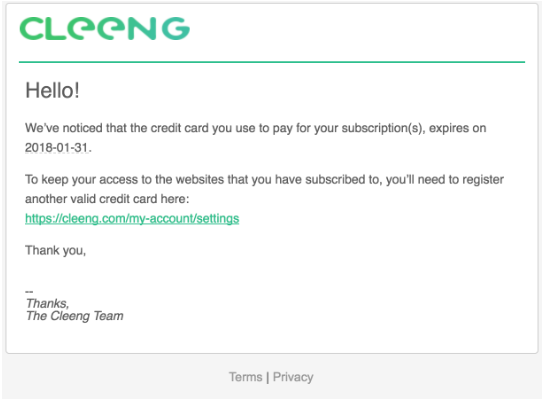This screenshot has width=547, height=401.
Task: Click the Hello! heading
Action: click(x=52, y=91)
